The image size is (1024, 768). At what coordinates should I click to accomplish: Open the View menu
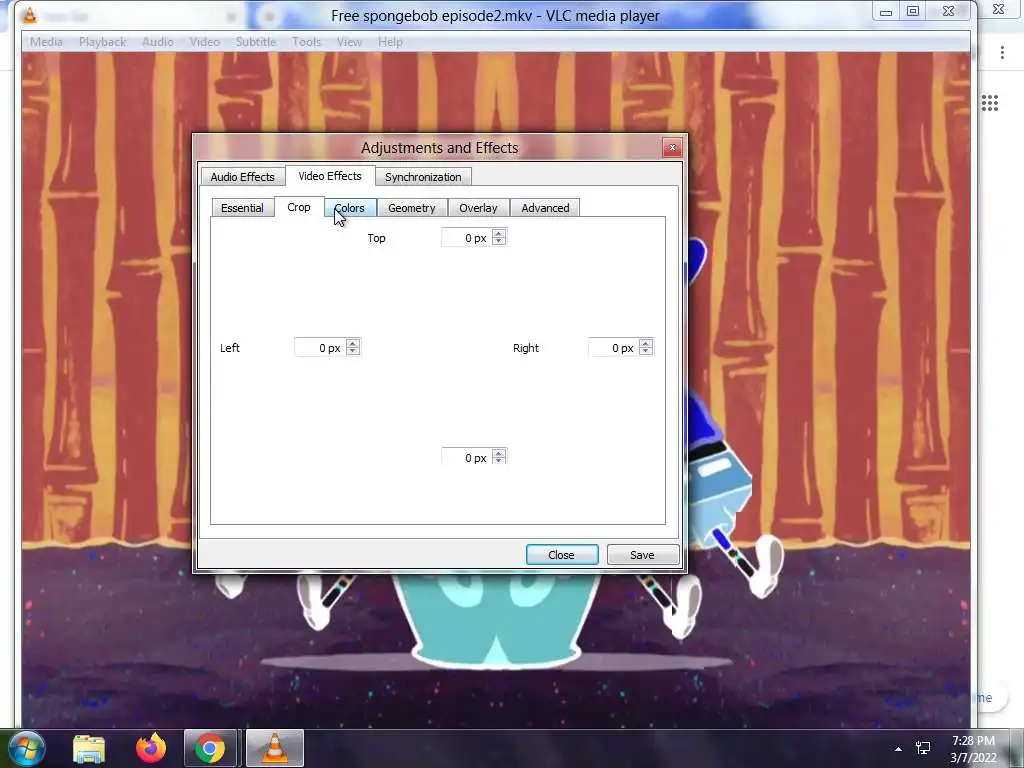(349, 42)
